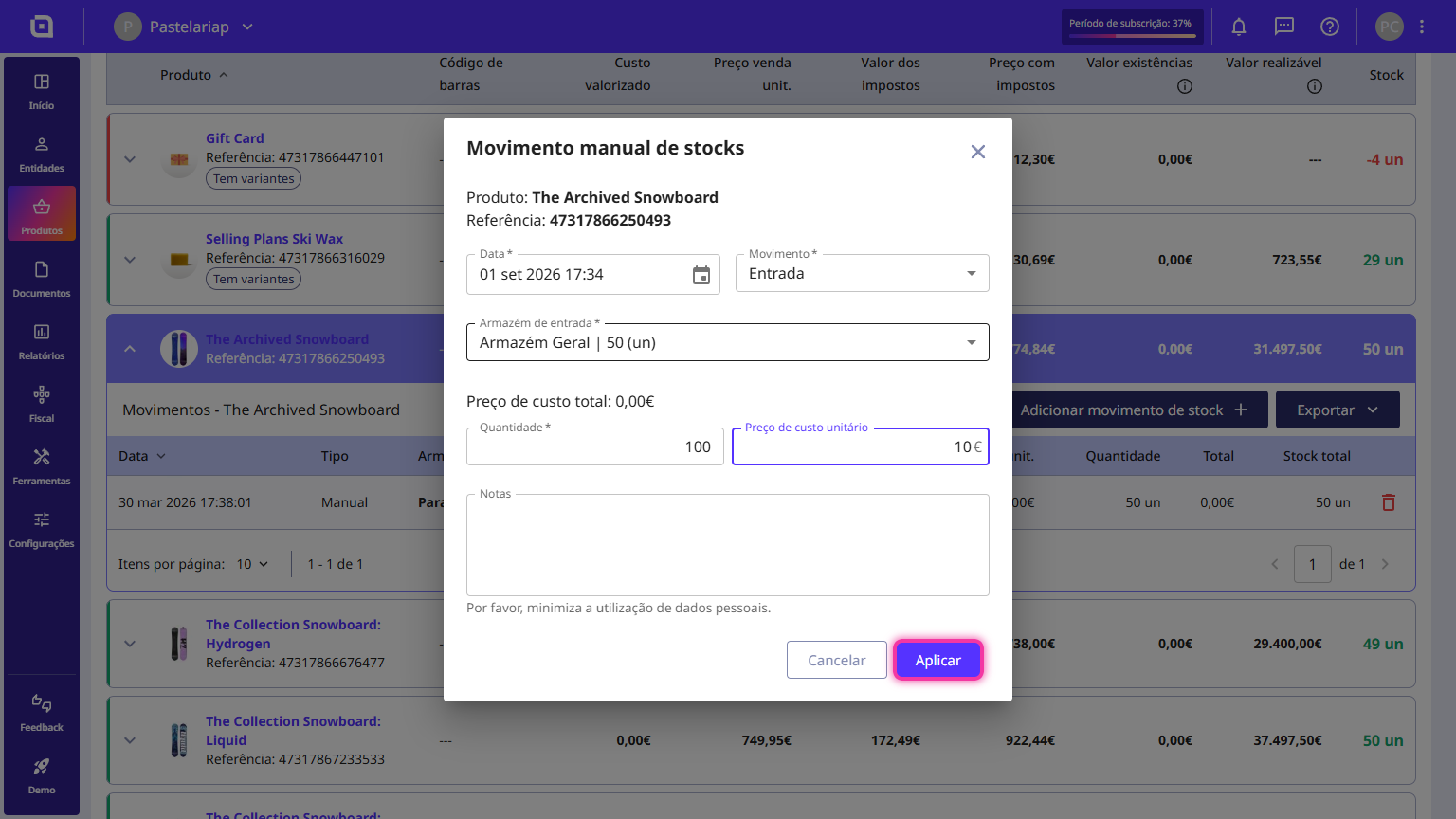Open Configurações in the sidebar menu
The height and width of the screenshot is (819, 1456).
click(x=42, y=529)
